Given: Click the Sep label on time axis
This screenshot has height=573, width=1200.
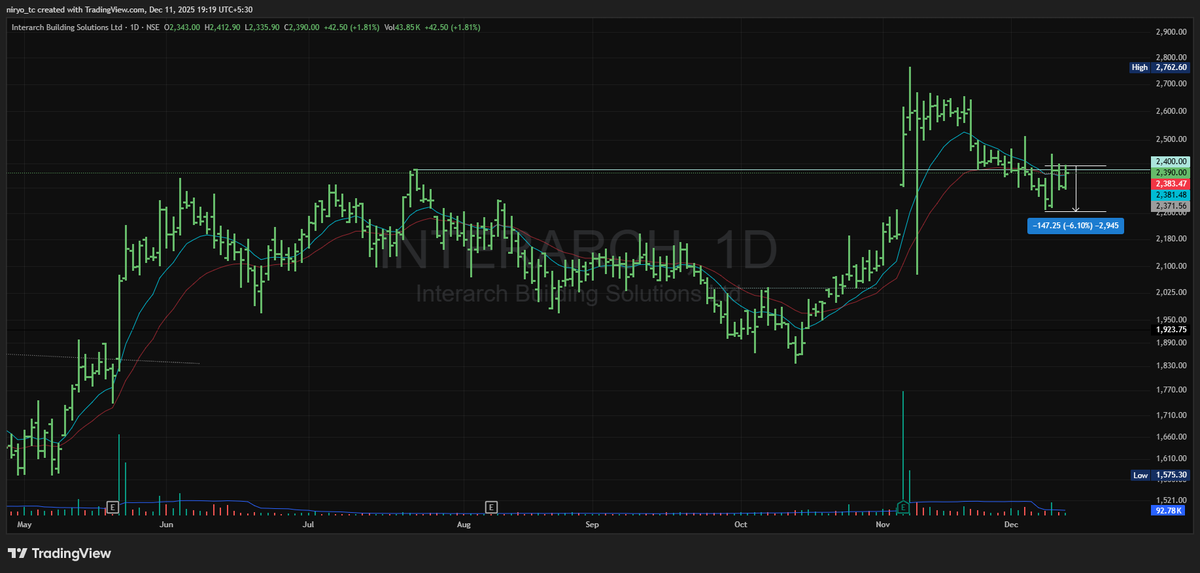Looking at the screenshot, I should [591, 523].
